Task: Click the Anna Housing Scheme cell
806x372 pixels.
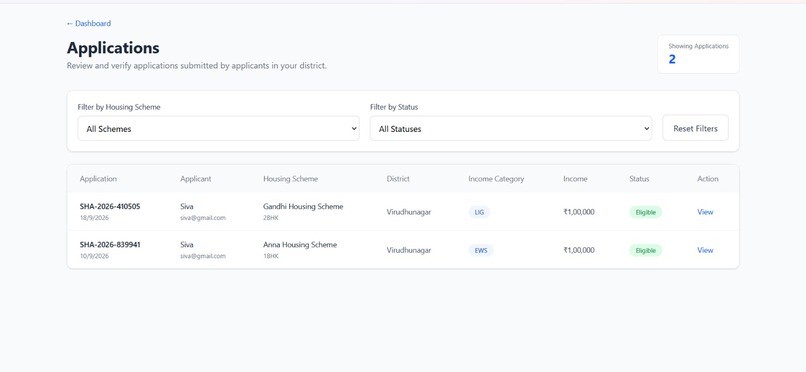Action: click(x=300, y=245)
